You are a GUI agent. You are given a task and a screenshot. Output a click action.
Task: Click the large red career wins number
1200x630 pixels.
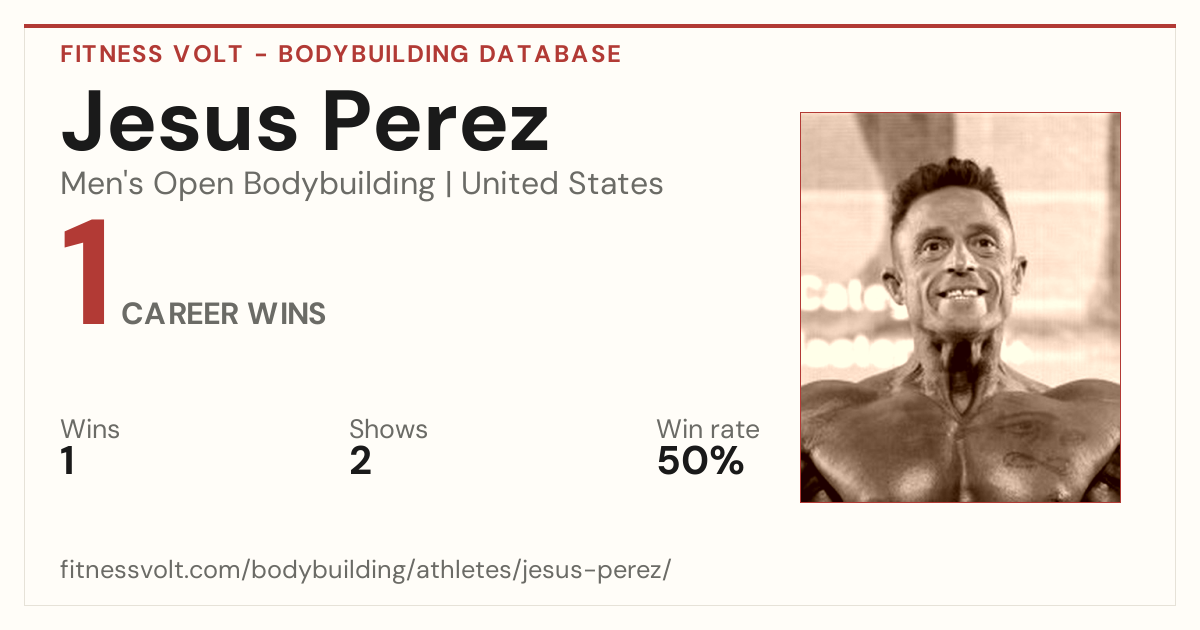click(x=86, y=275)
